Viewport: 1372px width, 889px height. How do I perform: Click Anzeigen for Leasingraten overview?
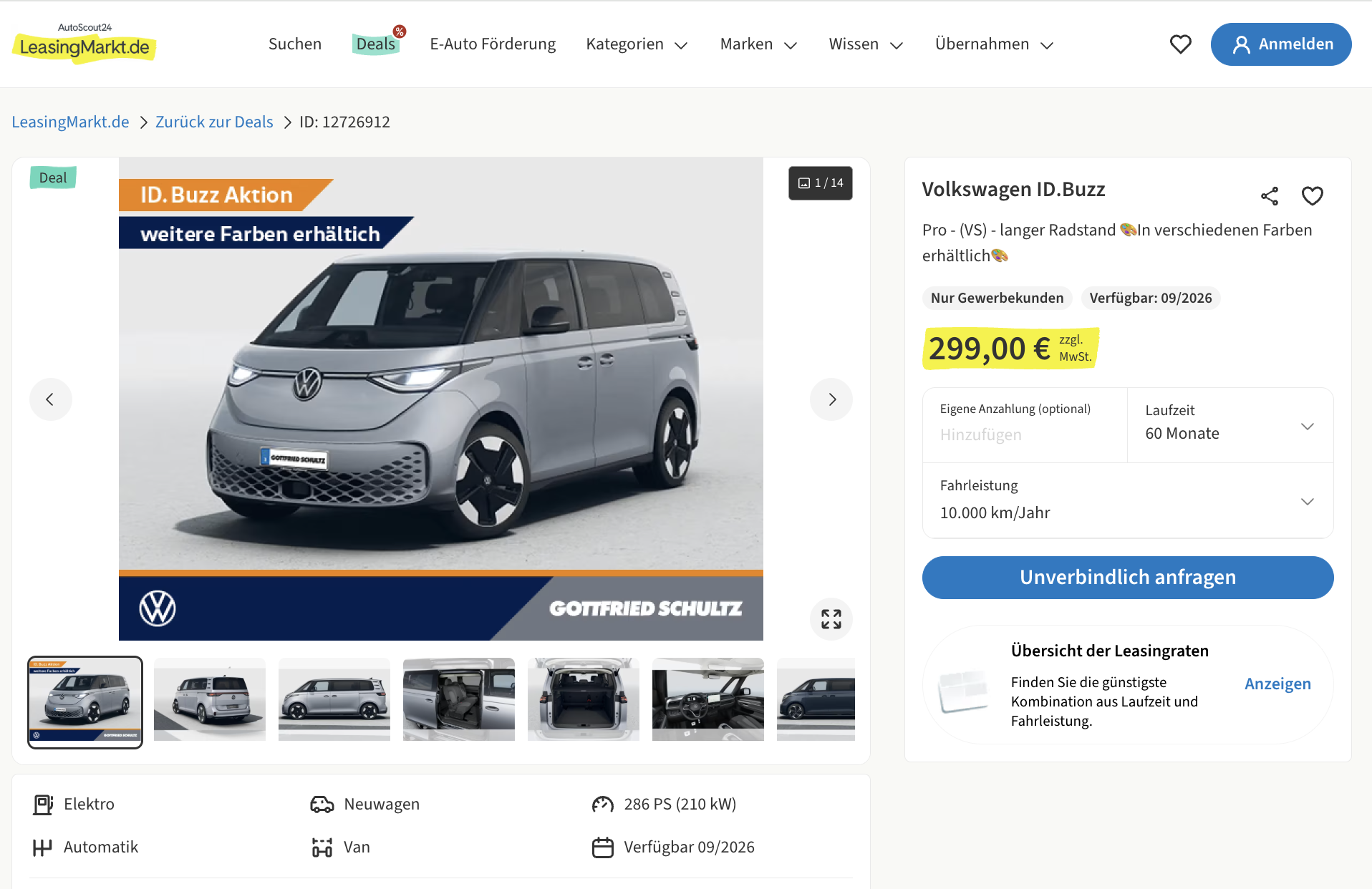(1277, 684)
